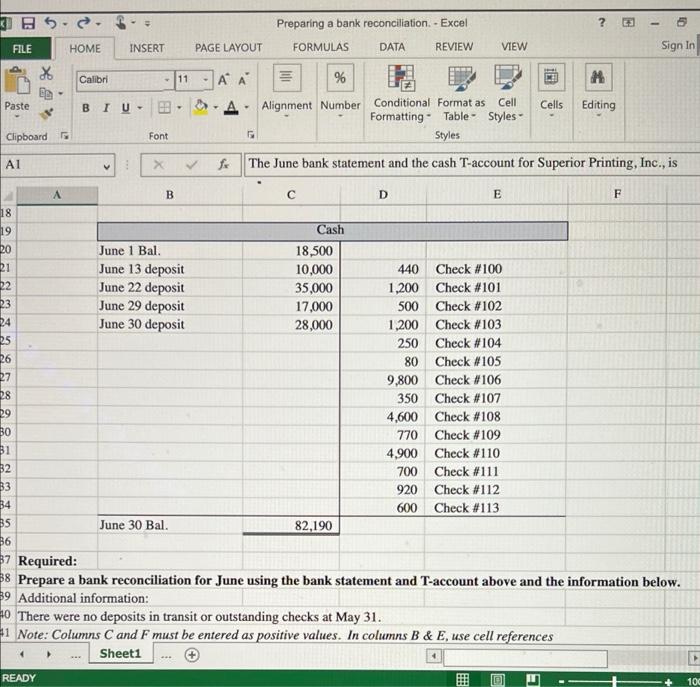Click the previous sheet scroll arrow
700x687 pixels.
pos(21,655)
